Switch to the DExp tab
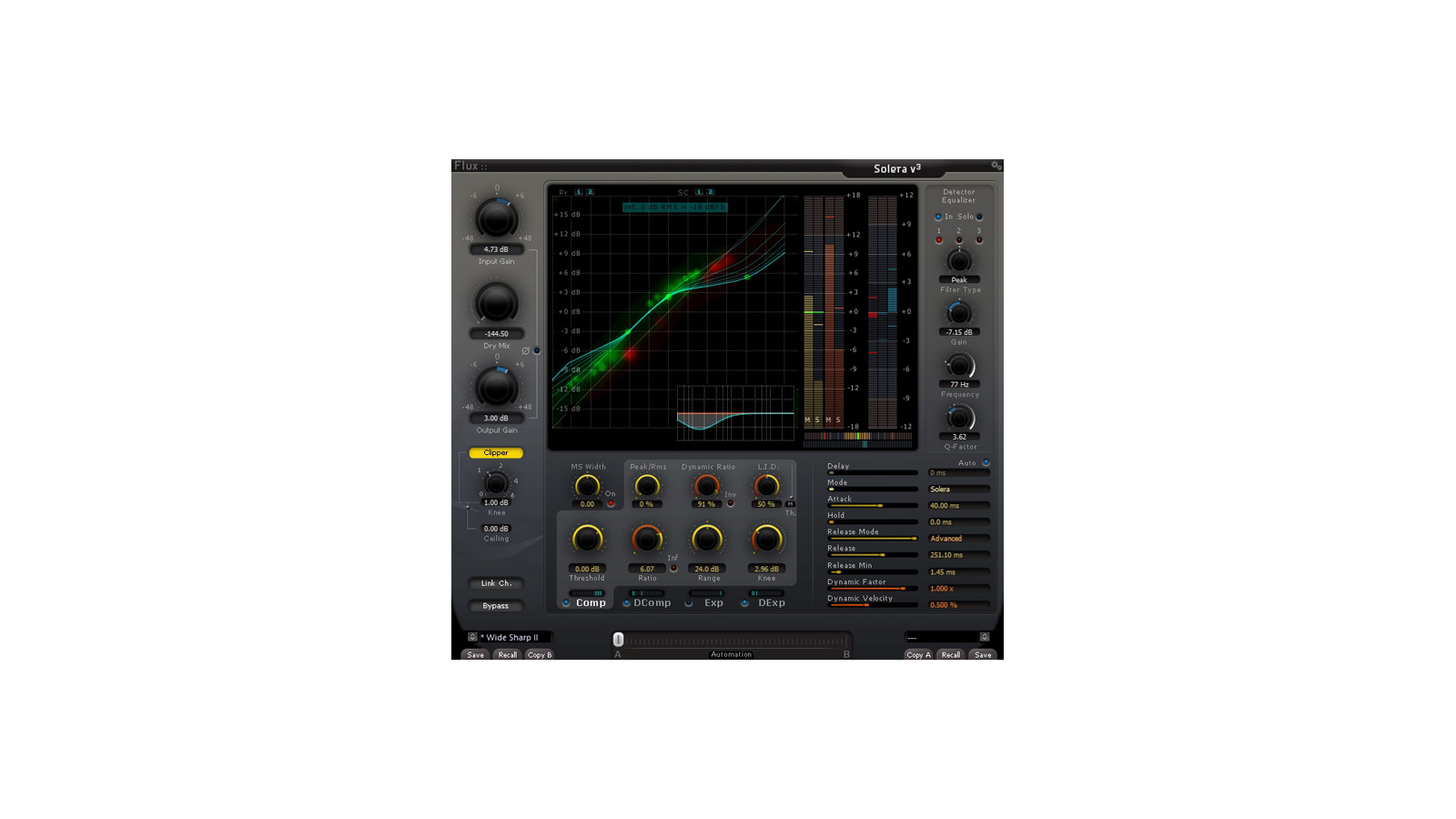Screen dimensions: 1456x819 pos(772,602)
